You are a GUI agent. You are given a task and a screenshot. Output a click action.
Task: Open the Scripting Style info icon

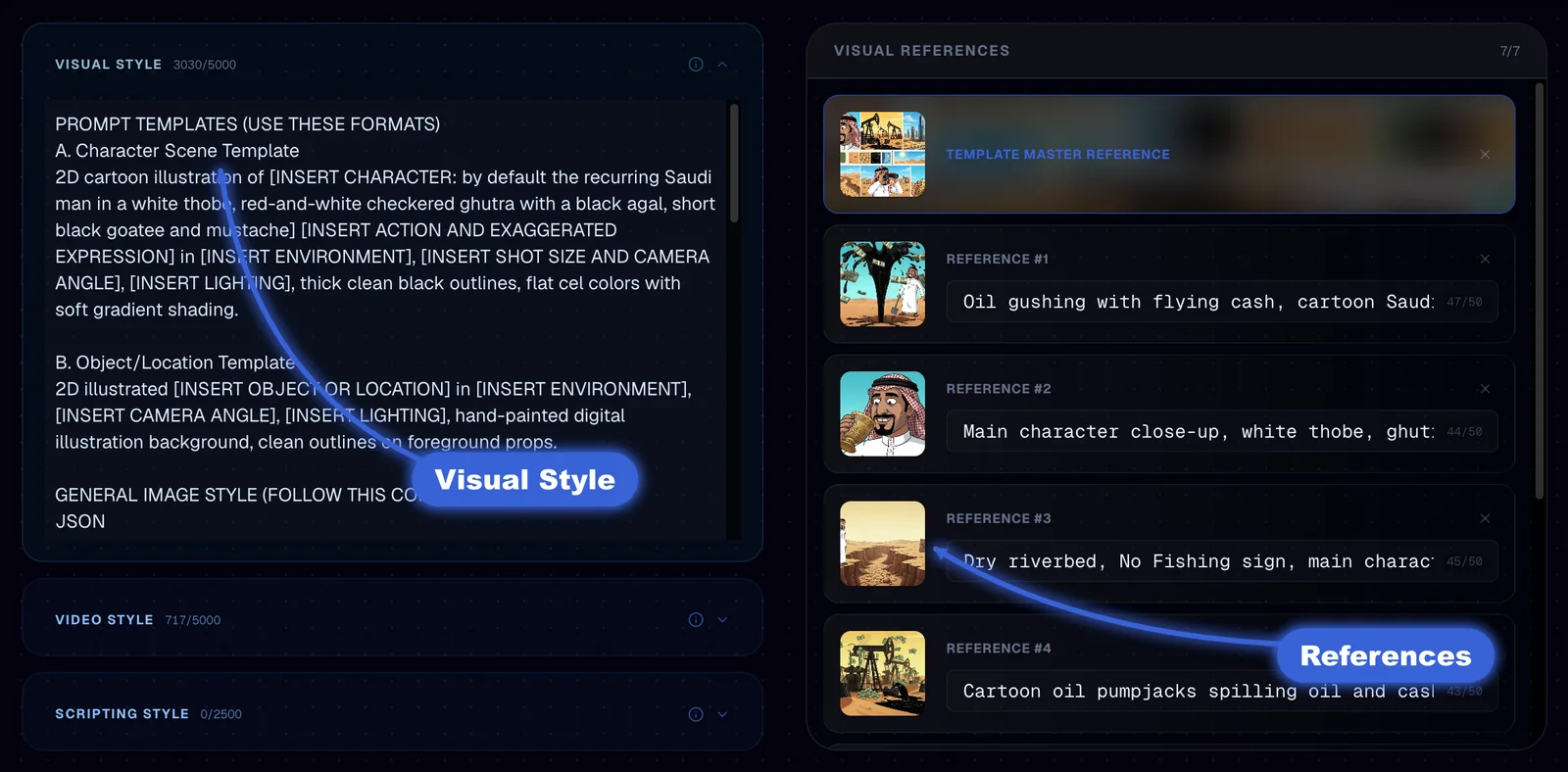696,714
